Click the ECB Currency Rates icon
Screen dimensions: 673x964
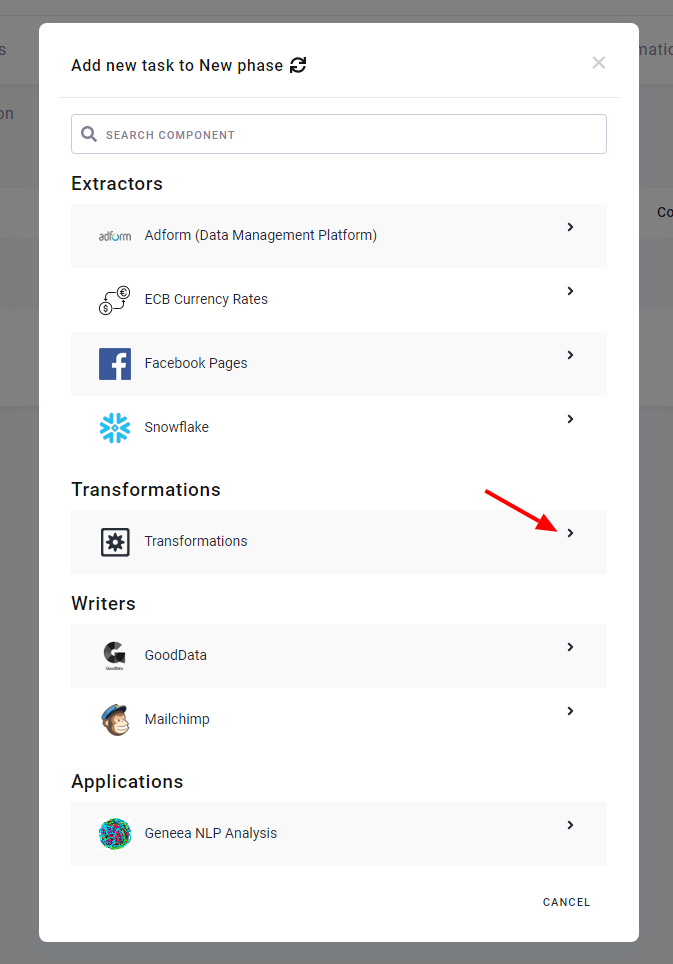point(115,300)
